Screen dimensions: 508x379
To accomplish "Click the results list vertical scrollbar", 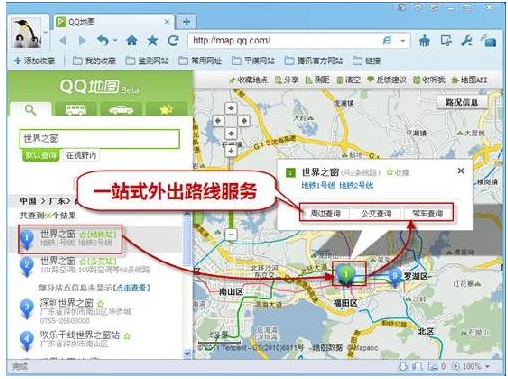I will 187,284.
